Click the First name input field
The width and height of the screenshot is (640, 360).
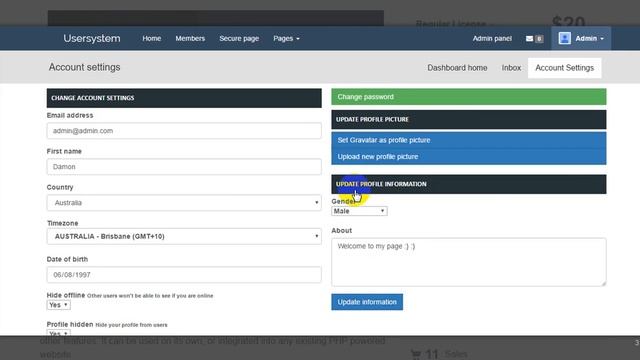[x=184, y=167]
